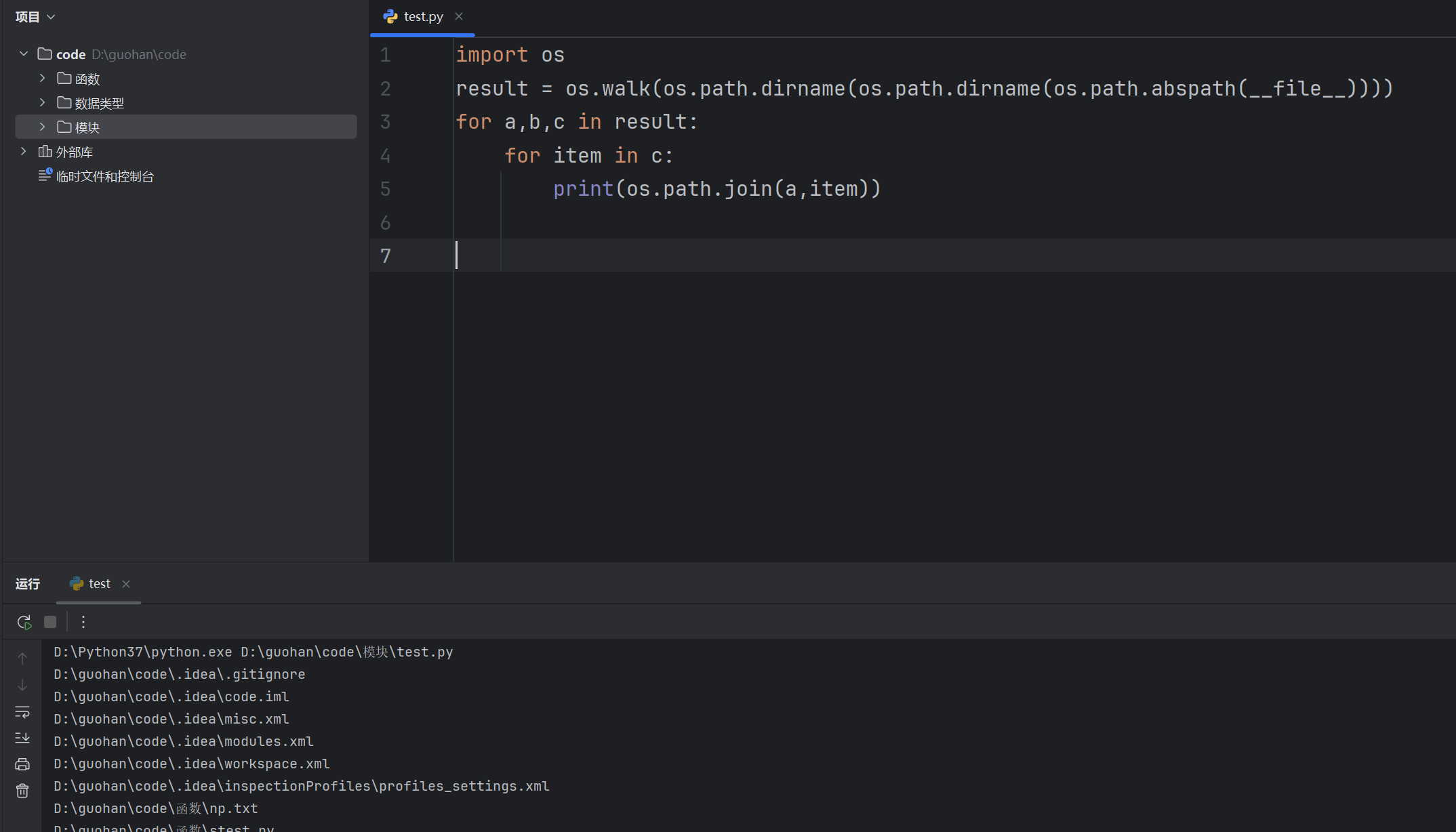Rerun the test script
Screen dimensions: 1456x832
point(24,622)
